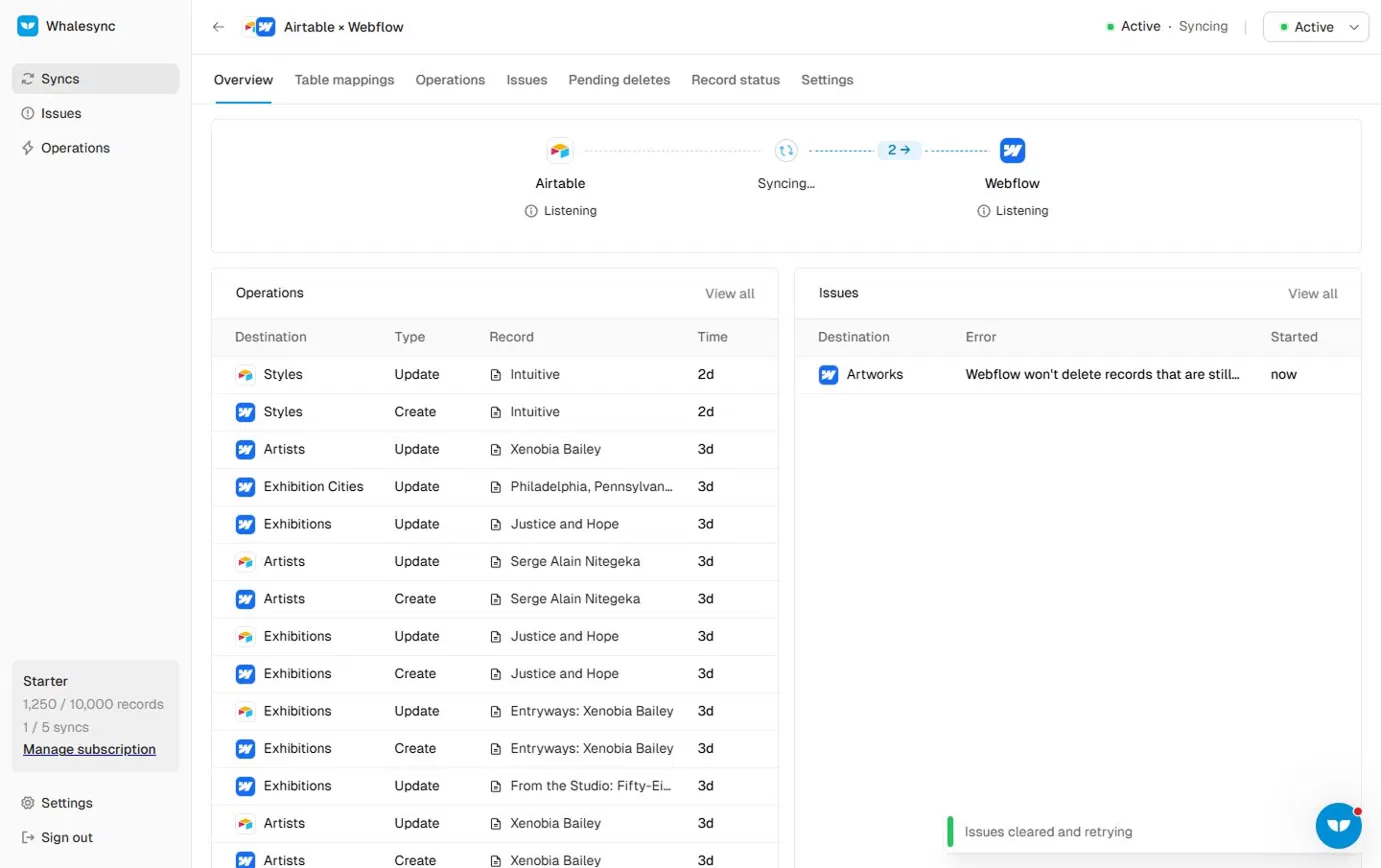Click Airtable icon in Styles Update row
The width and height of the screenshot is (1381, 868).
pyautogui.click(x=245, y=375)
